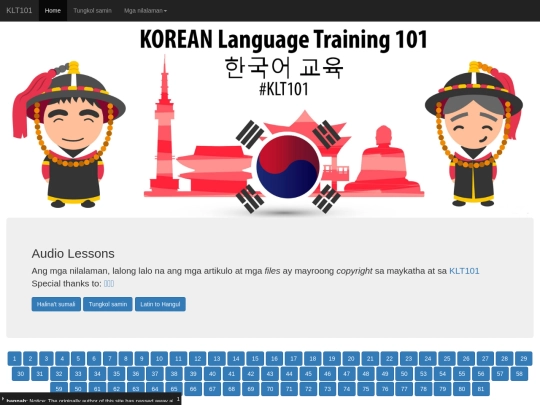
Task: Open the Latin to Hangul tool
Action: click(160, 304)
